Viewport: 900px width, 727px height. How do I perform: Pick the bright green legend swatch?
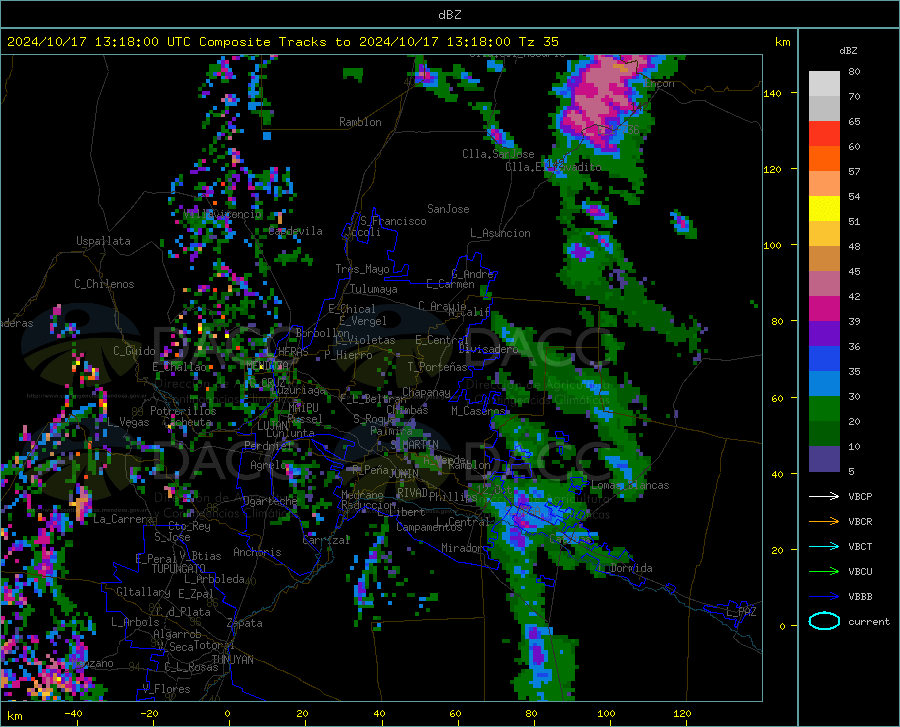coord(824,409)
